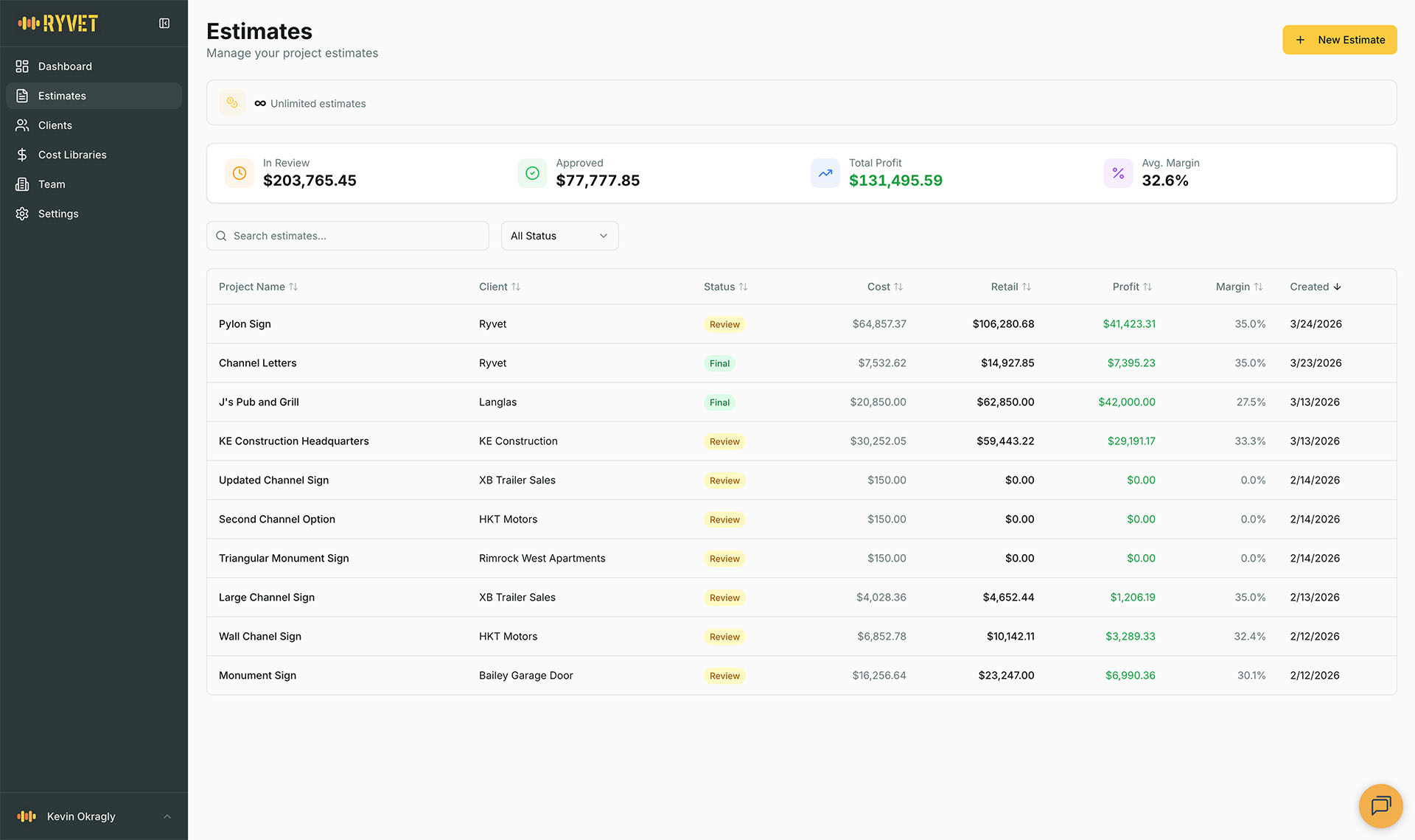1415x840 pixels.
Task: Click the Unlimited estimates coins icon
Action: tap(232, 103)
